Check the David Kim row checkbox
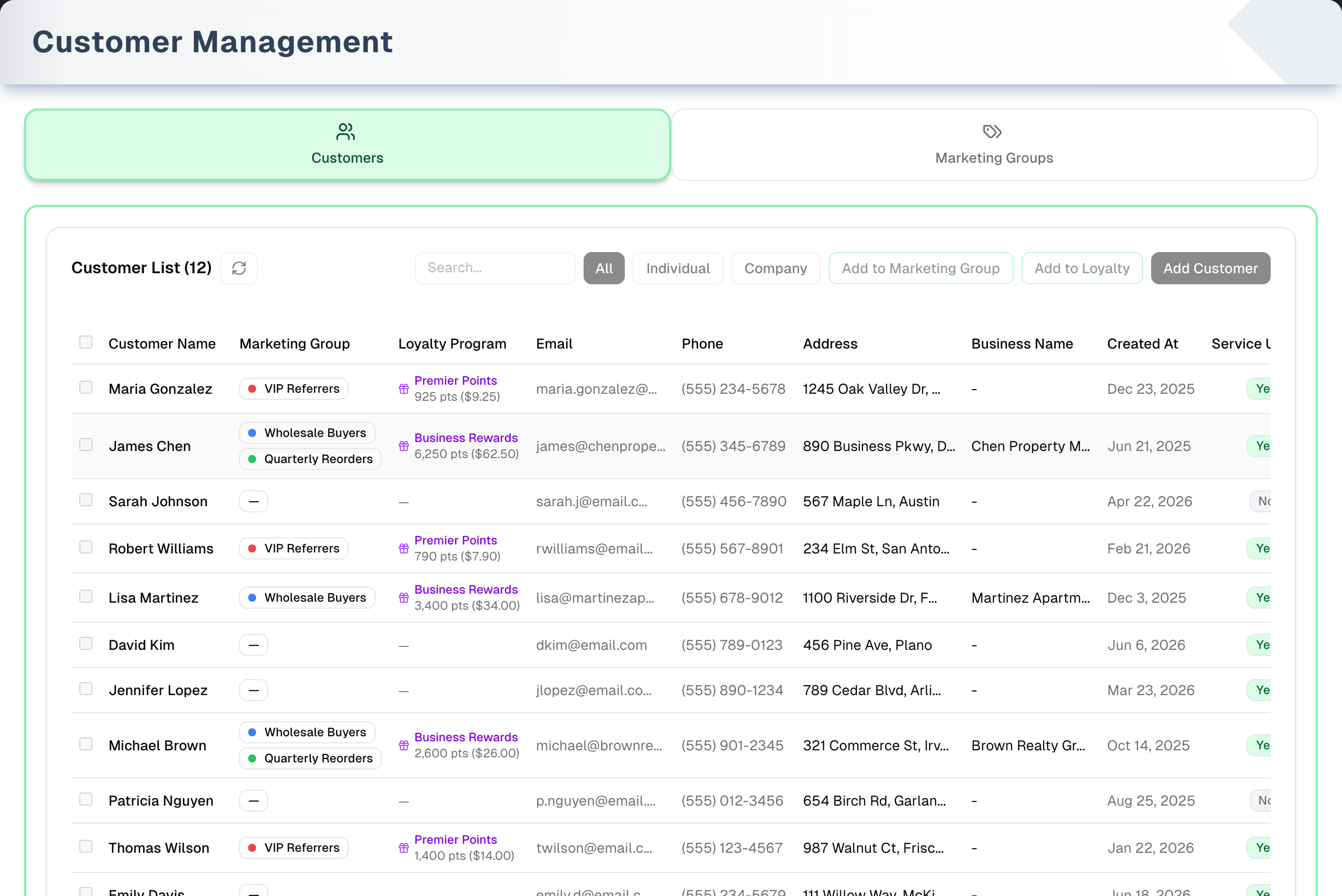 pos(86,643)
